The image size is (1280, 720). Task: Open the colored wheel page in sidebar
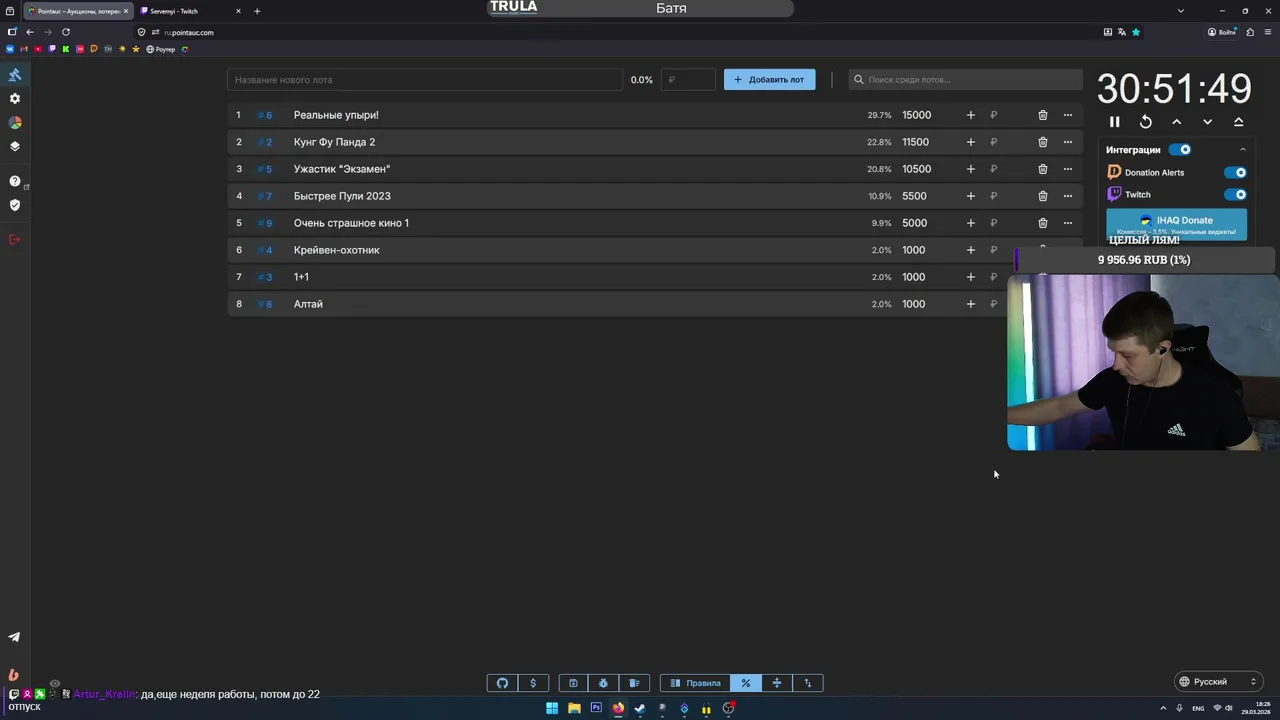coord(15,122)
